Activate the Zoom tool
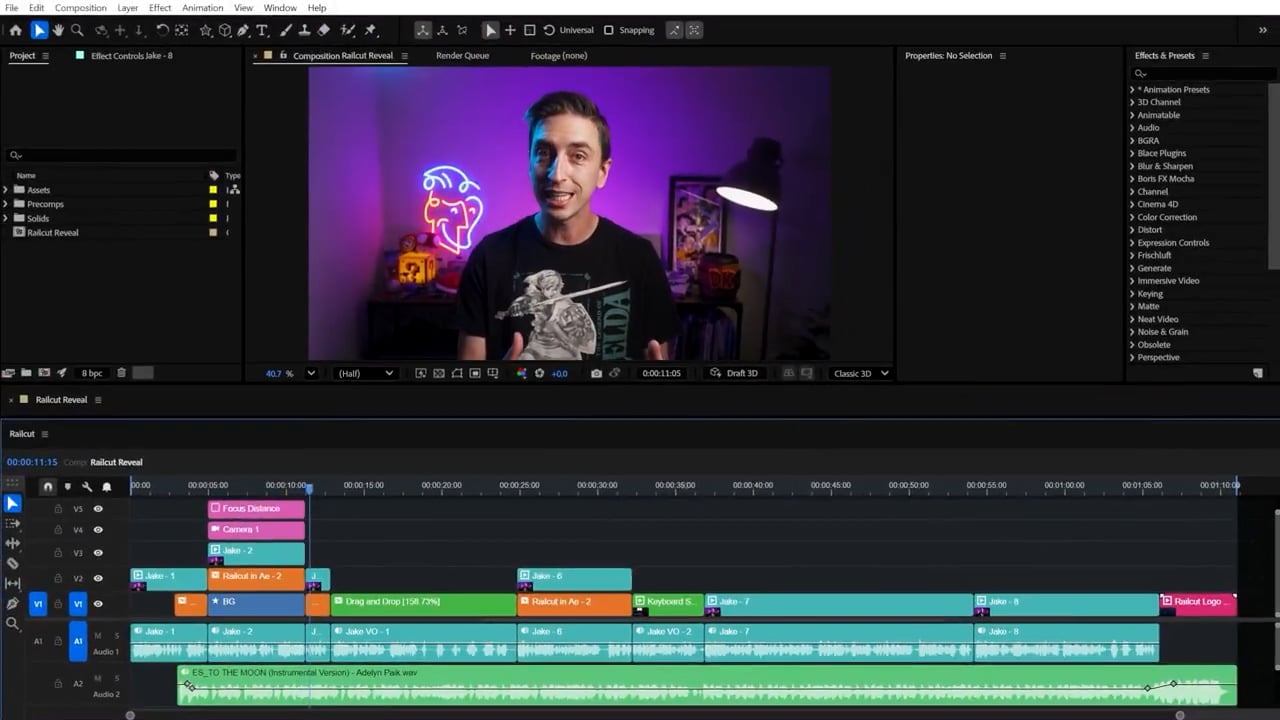Screen dimensions: 1280x720 point(76,30)
